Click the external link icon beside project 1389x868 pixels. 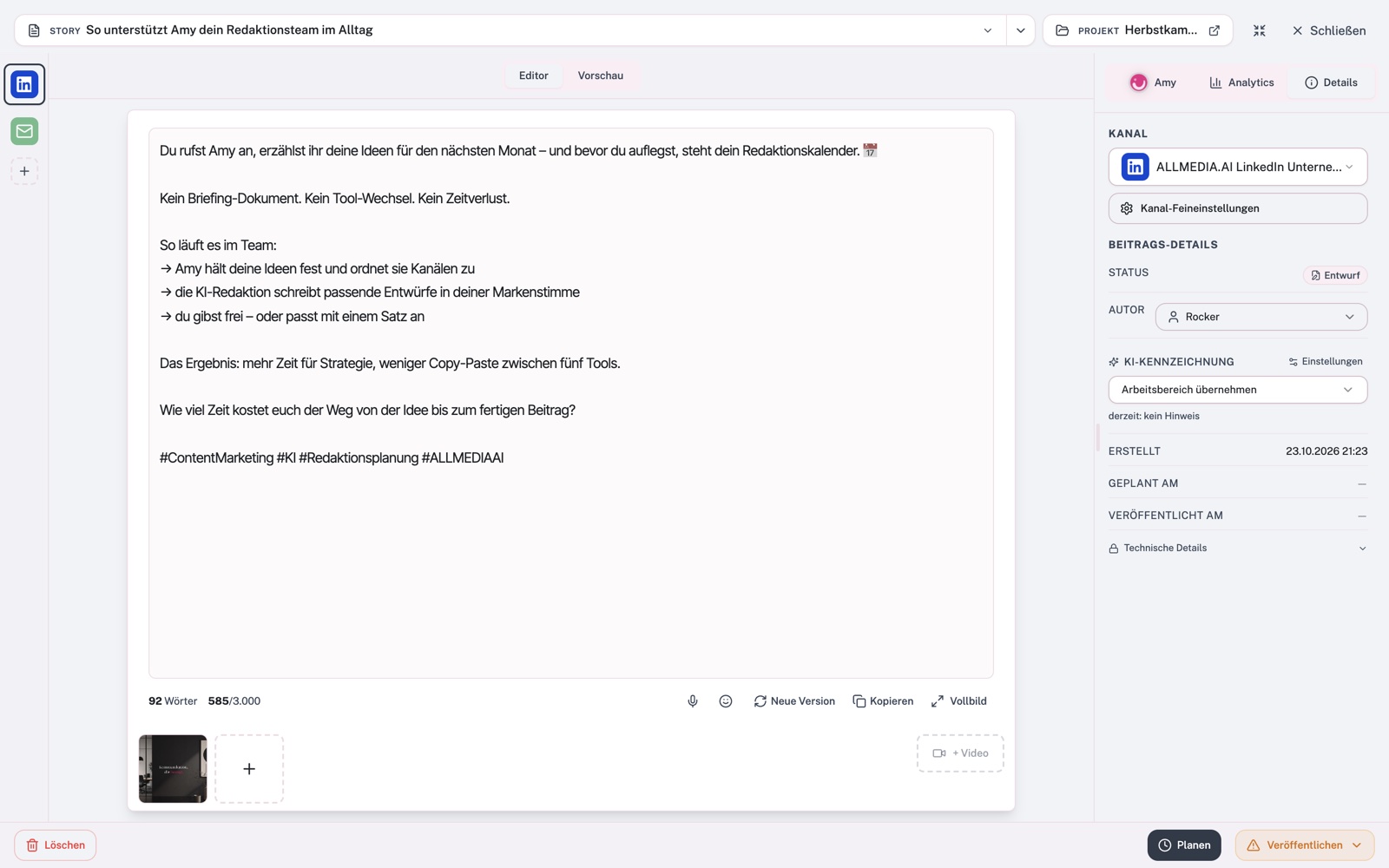tap(1215, 30)
